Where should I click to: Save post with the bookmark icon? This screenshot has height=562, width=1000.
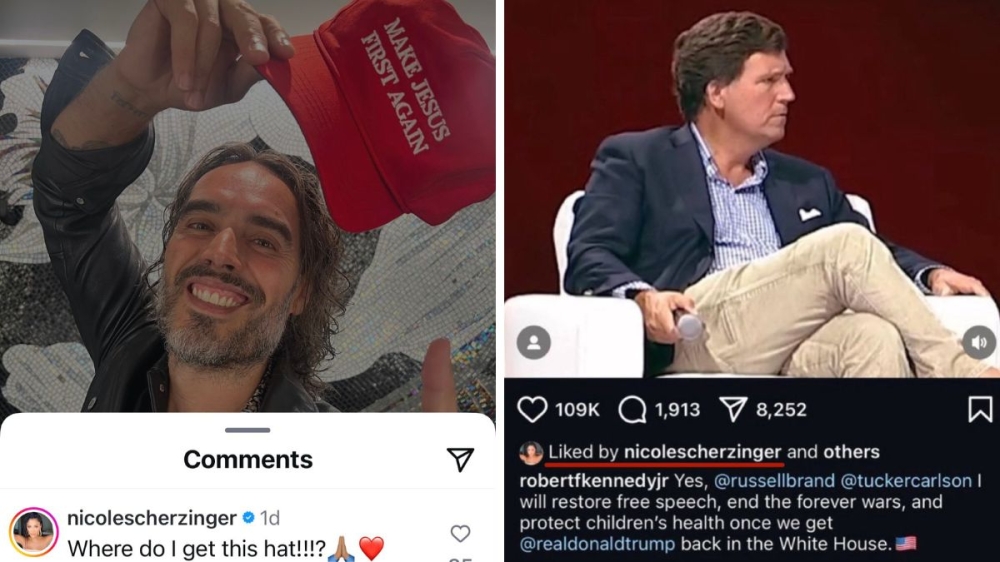(x=980, y=410)
